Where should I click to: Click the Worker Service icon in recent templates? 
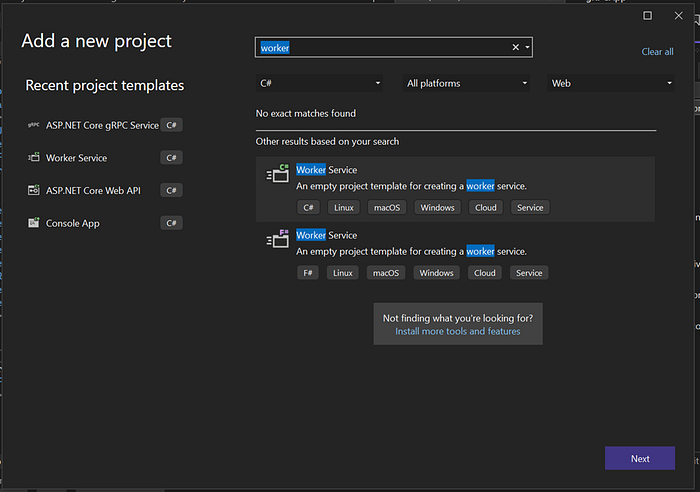pyautogui.click(x=35, y=158)
